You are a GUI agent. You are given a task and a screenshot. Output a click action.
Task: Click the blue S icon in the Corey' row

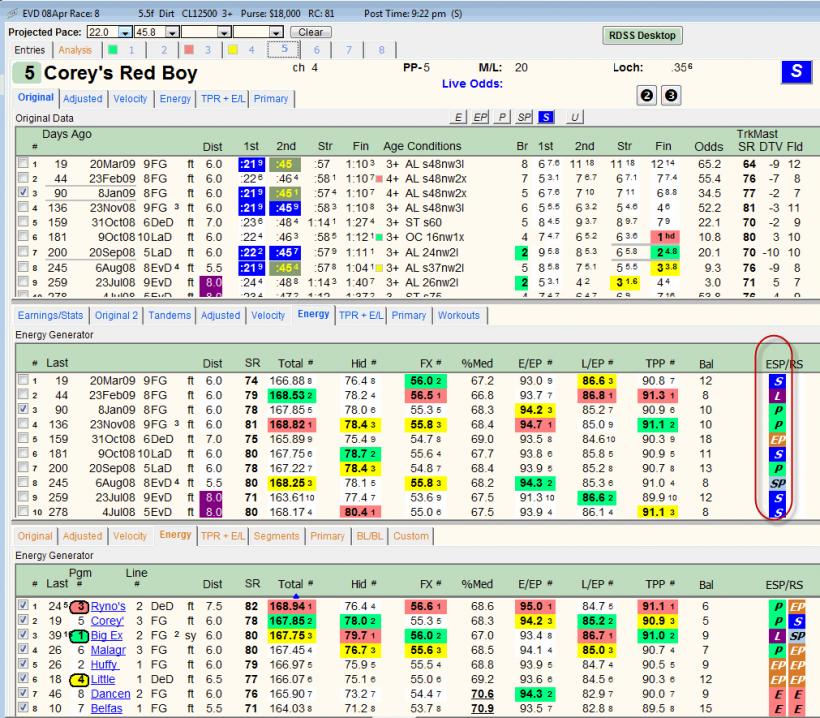tap(796, 621)
